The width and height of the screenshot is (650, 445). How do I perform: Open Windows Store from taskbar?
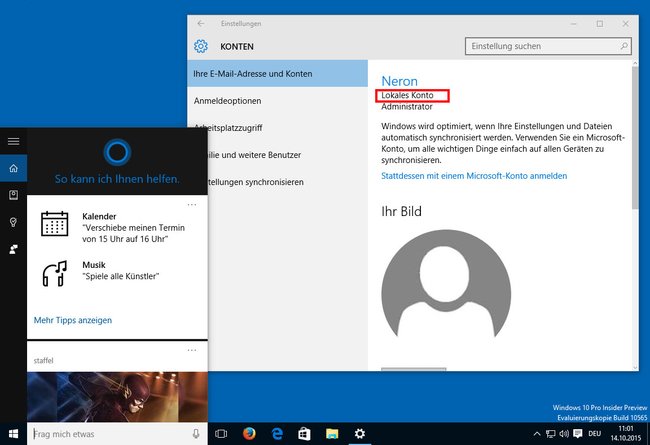tap(304, 434)
